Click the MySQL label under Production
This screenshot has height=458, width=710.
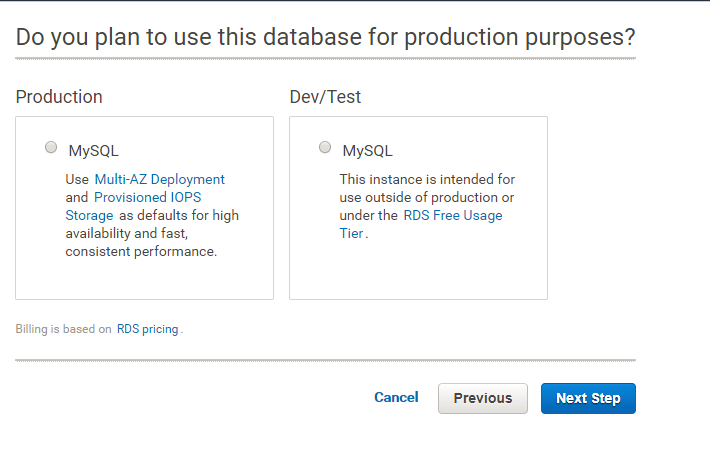click(x=94, y=151)
